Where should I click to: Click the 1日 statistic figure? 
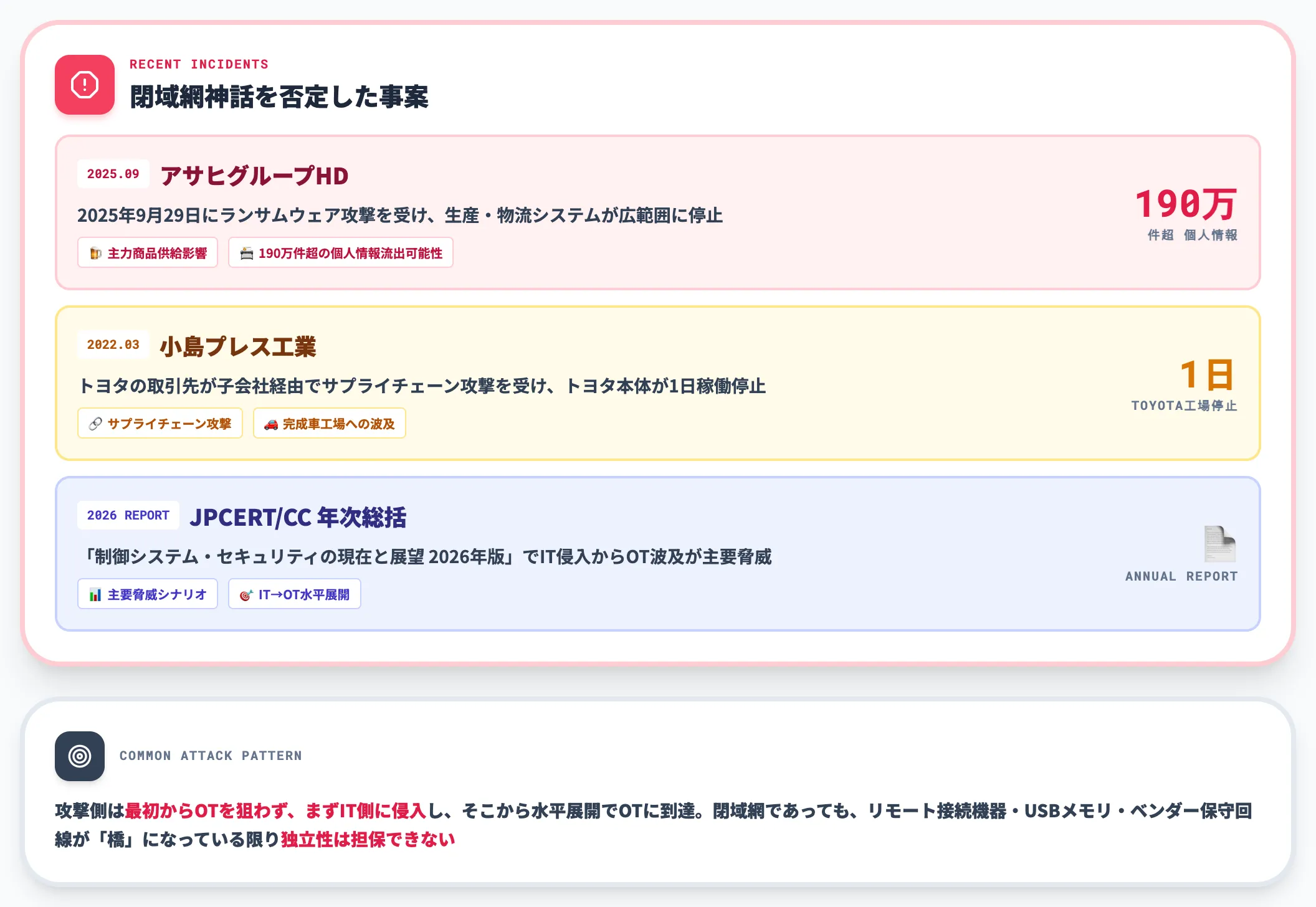(1207, 374)
